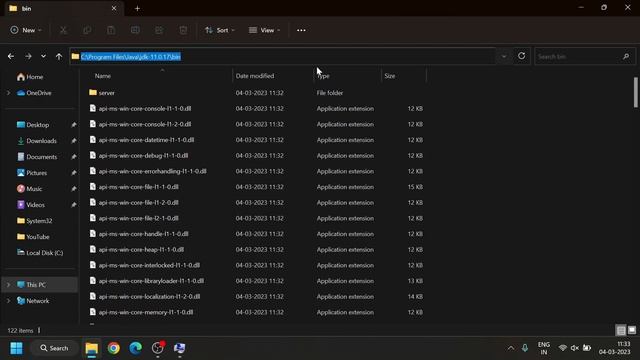This screenshot has height=360, width=640.
Task: Sort by Type column header
Action: [x=323, y=76]
